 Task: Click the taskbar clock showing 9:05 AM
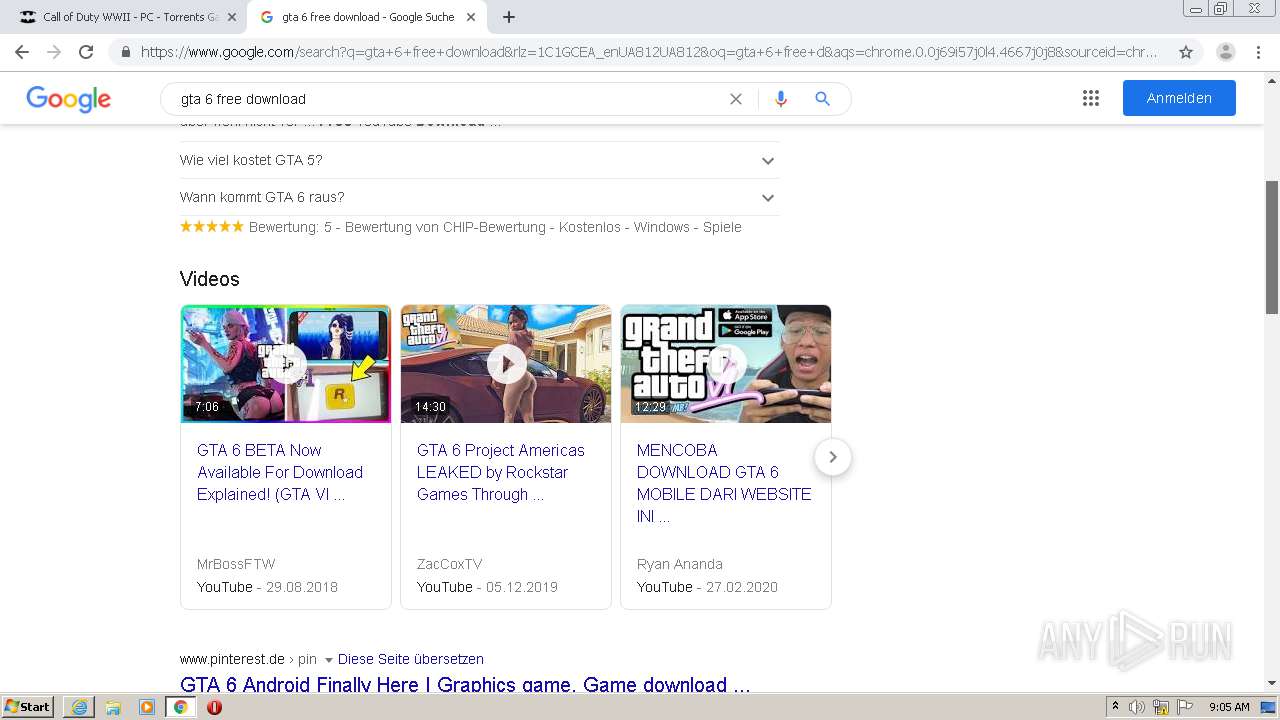click(1229, 707)
